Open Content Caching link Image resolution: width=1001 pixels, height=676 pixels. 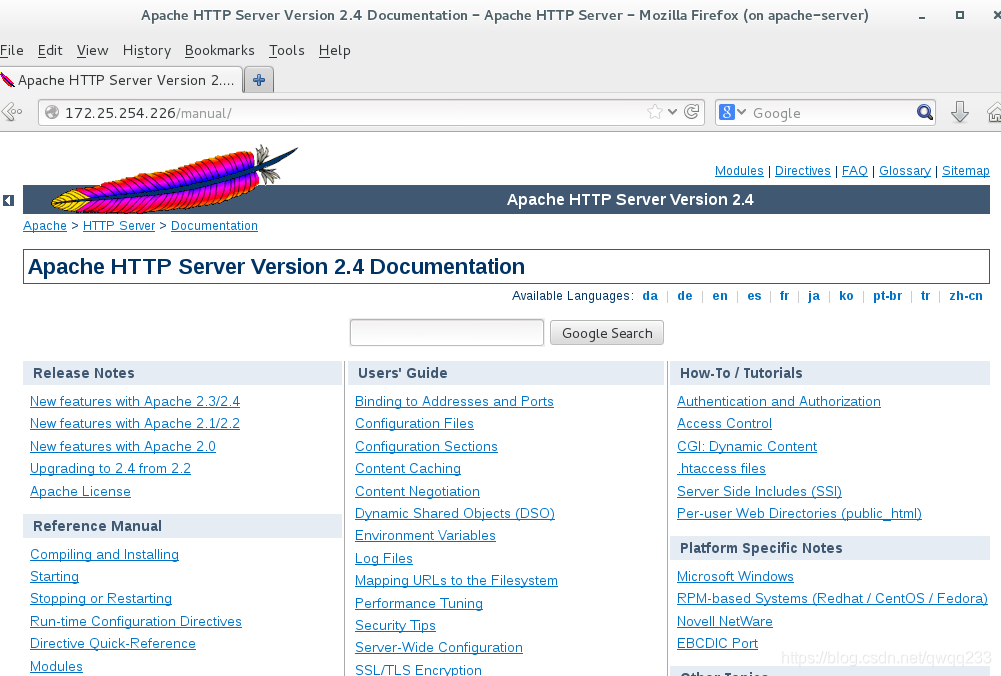[x=408, y=468]
